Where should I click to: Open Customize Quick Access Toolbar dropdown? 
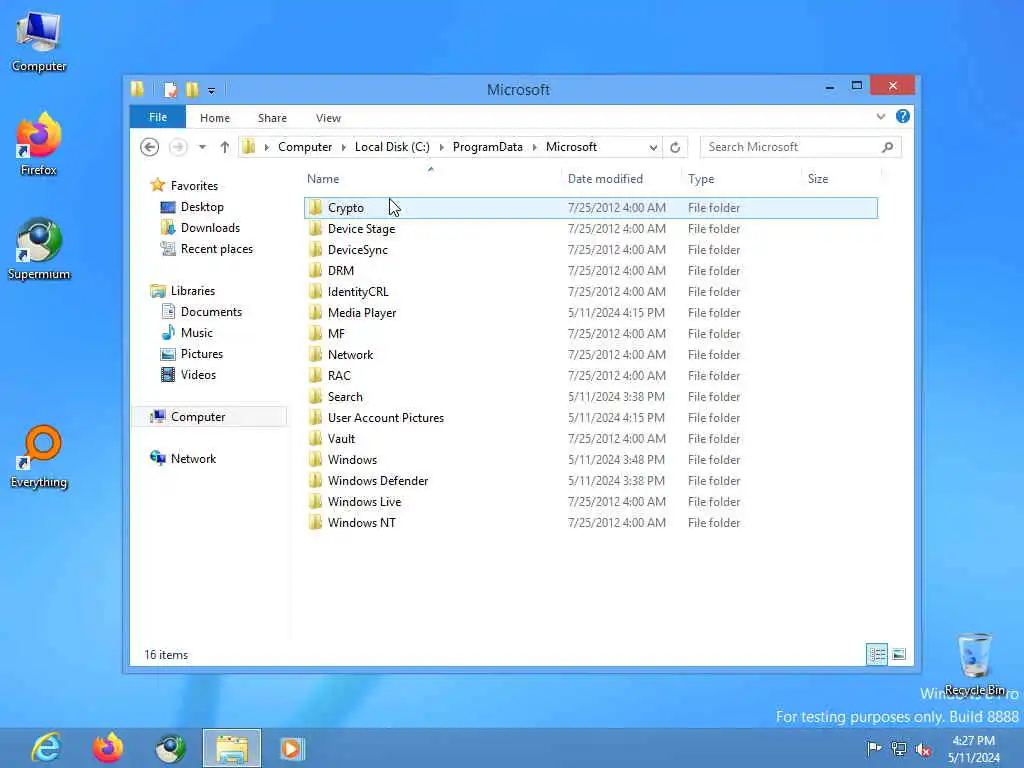coord(212,91)
